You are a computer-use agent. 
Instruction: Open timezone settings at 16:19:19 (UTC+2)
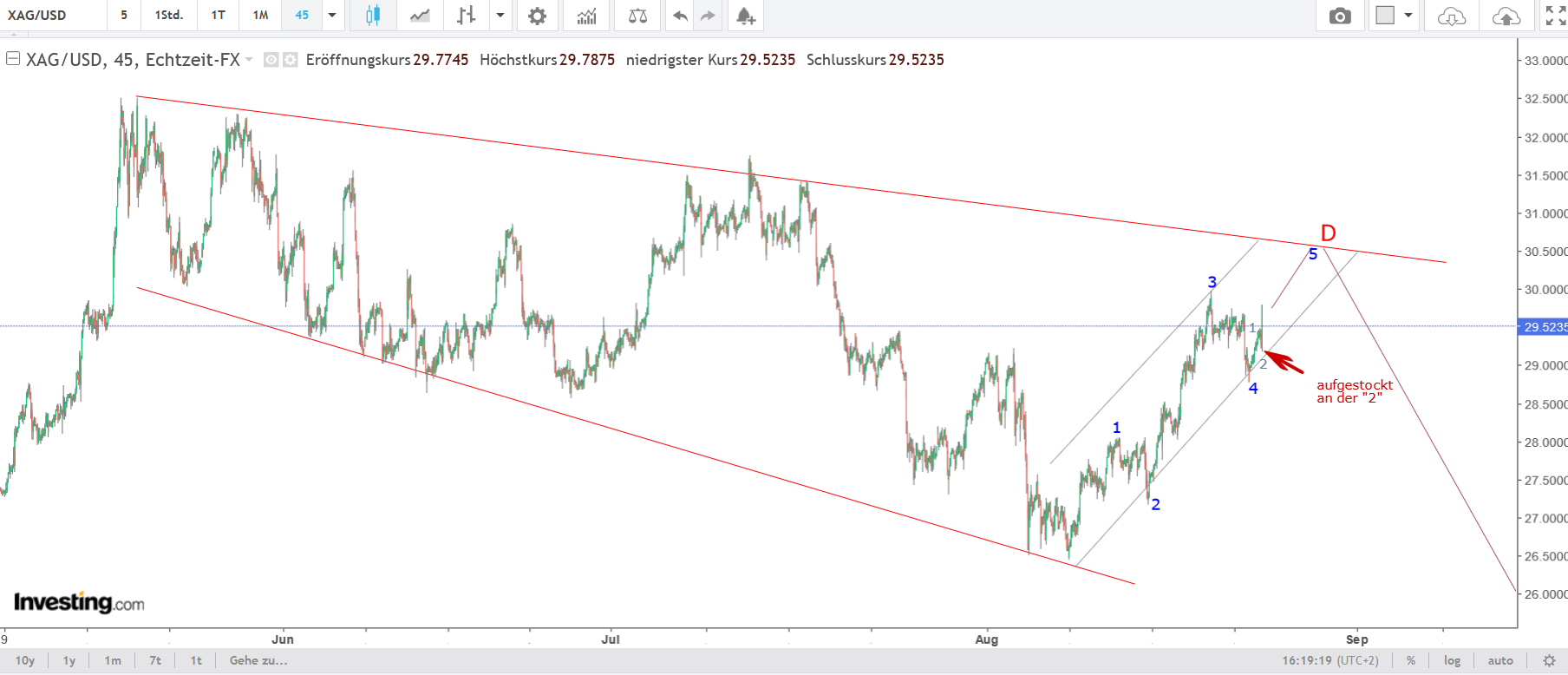click(x=1330, y=661)
